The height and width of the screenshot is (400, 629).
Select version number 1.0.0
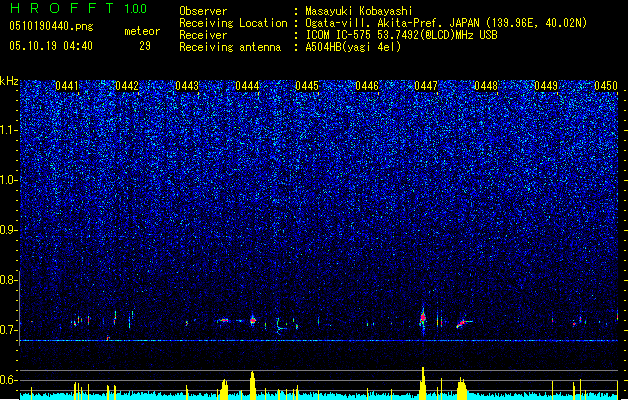pos(135,9)
